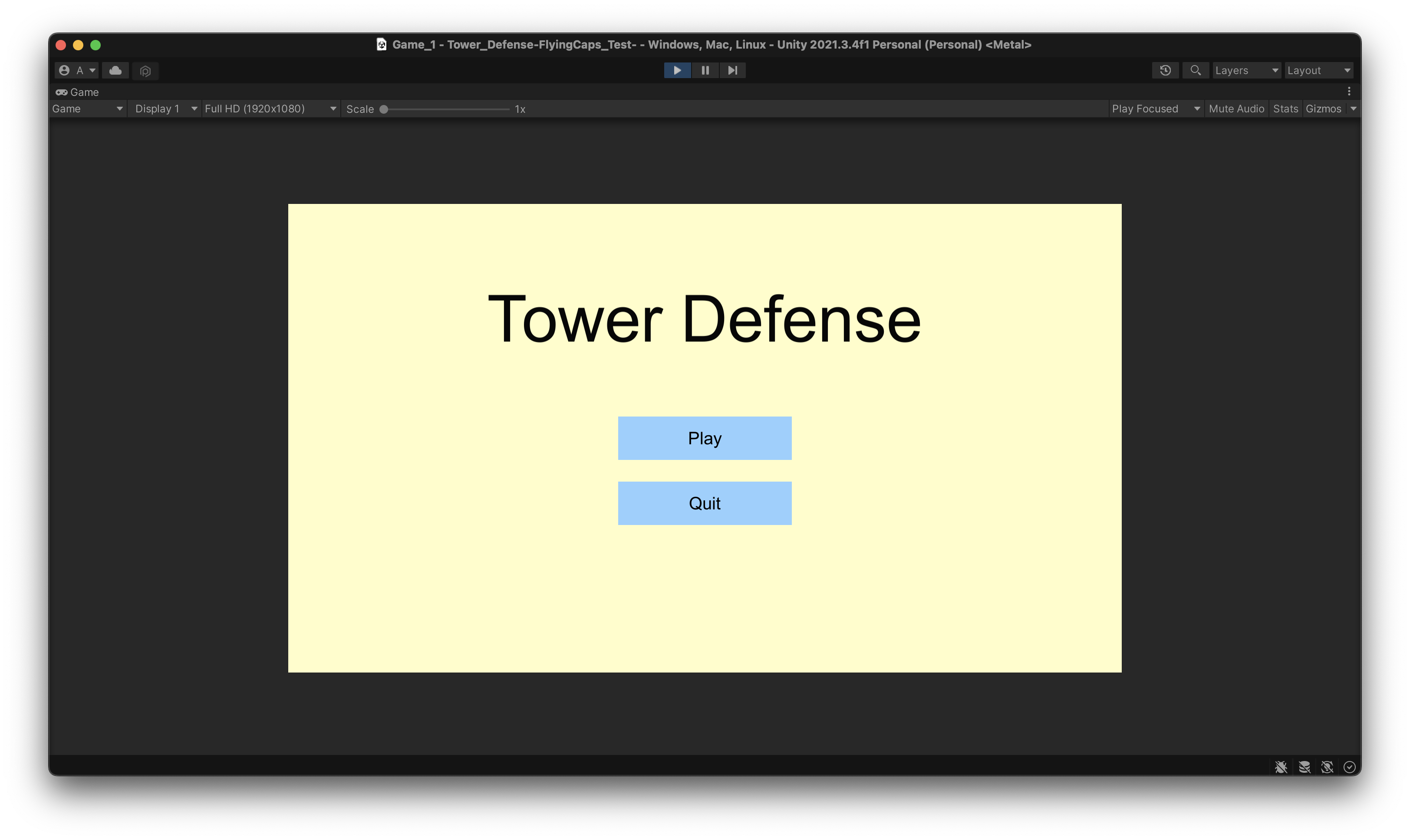
Task: Open the Layers dropdown
Action: pos(1246,70)
